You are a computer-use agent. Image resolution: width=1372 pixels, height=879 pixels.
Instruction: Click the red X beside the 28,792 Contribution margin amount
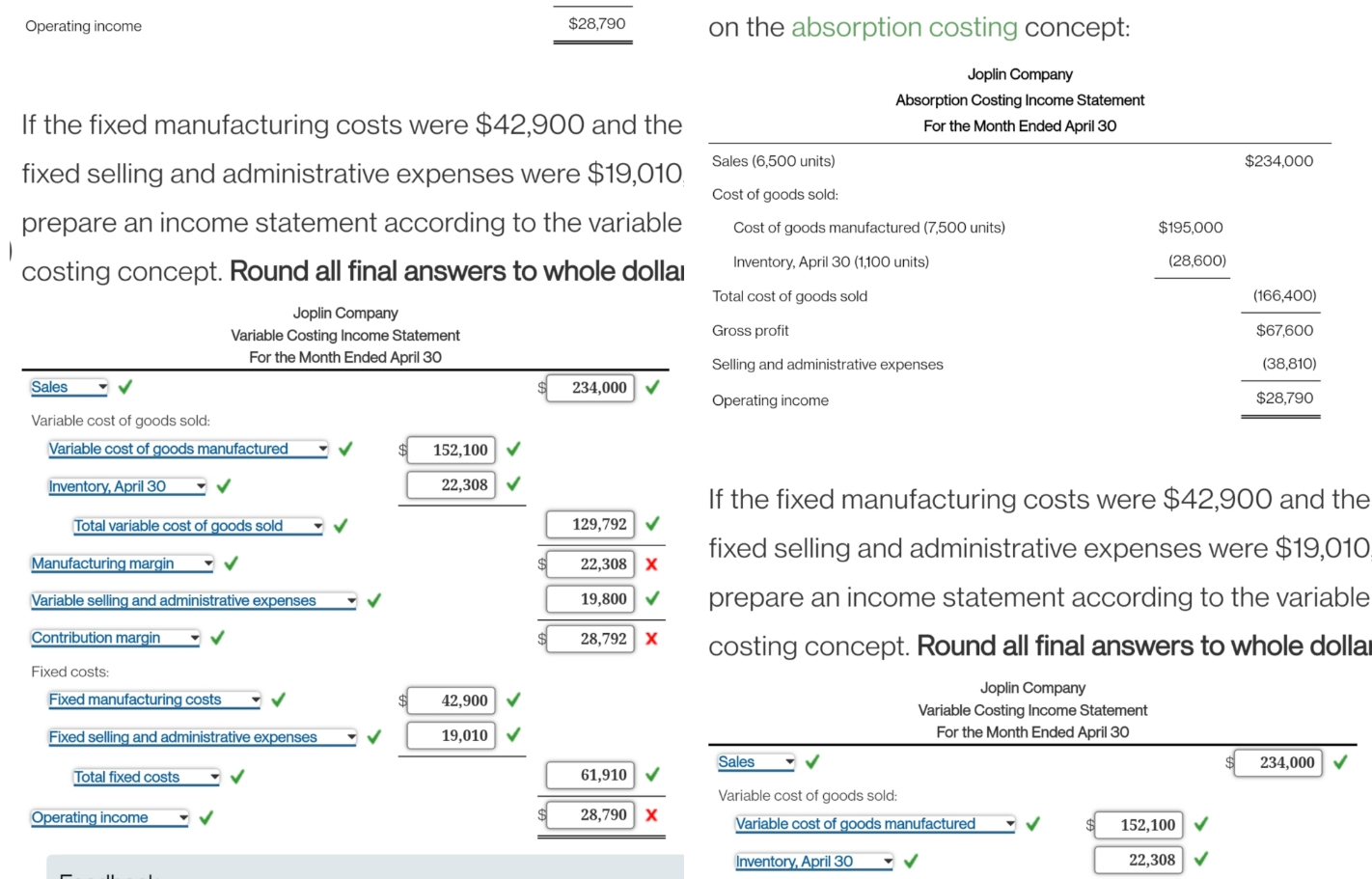tap(652, 638)
